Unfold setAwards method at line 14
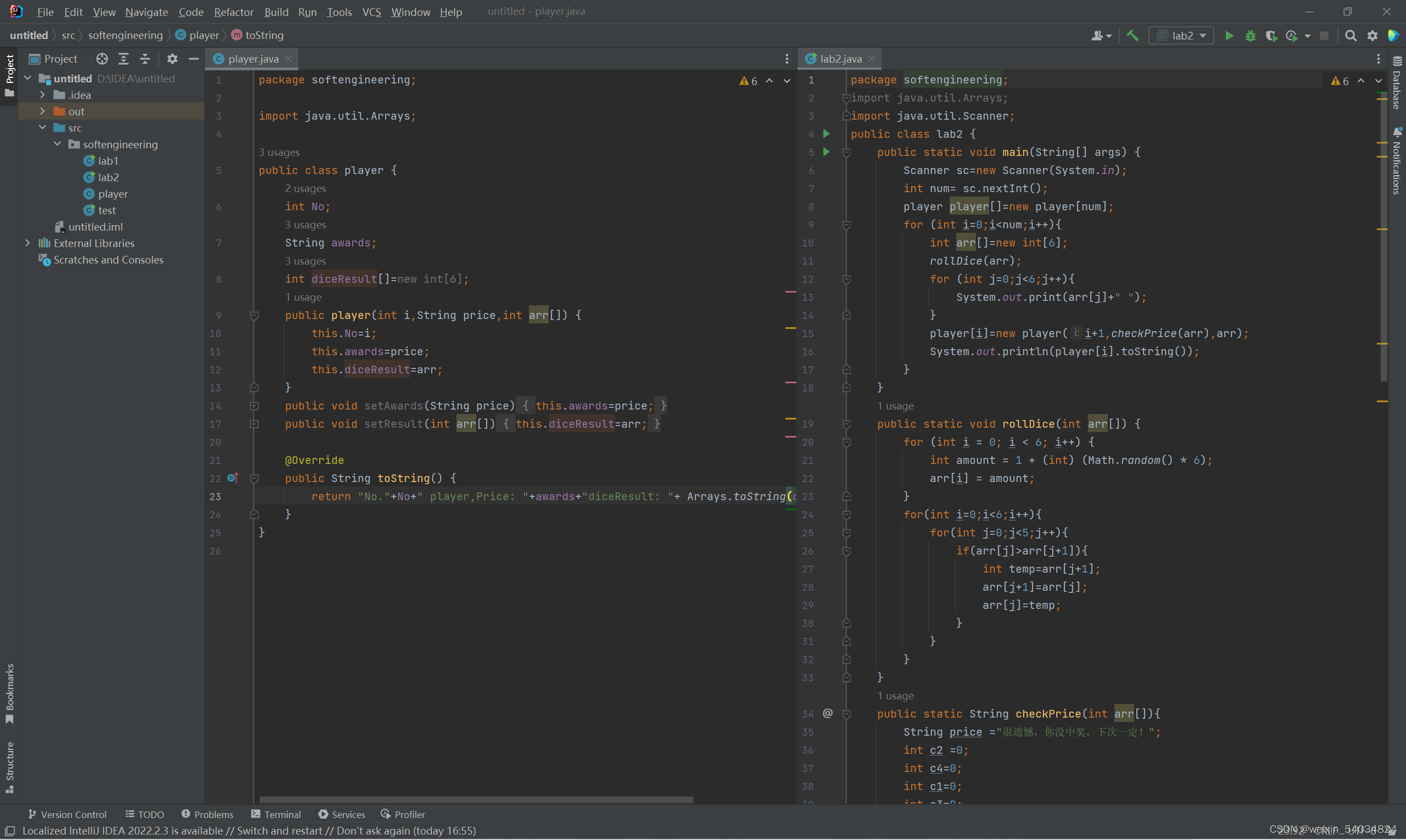Image resolution: width=1406 pixels, height=840 pixels. click(x=254, y=406)
